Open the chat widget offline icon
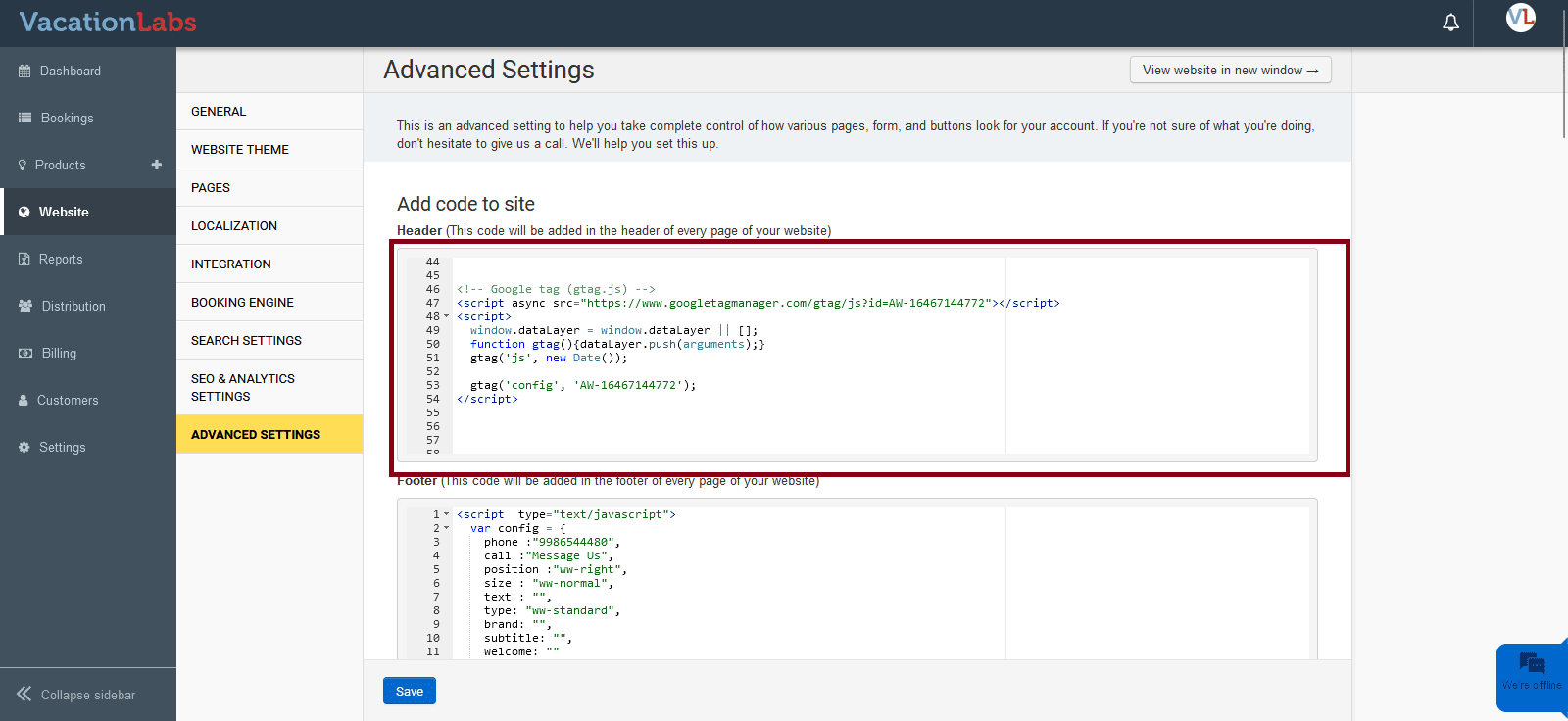This screenshot has height=721, width=1568. click(x=1531, y=668)
